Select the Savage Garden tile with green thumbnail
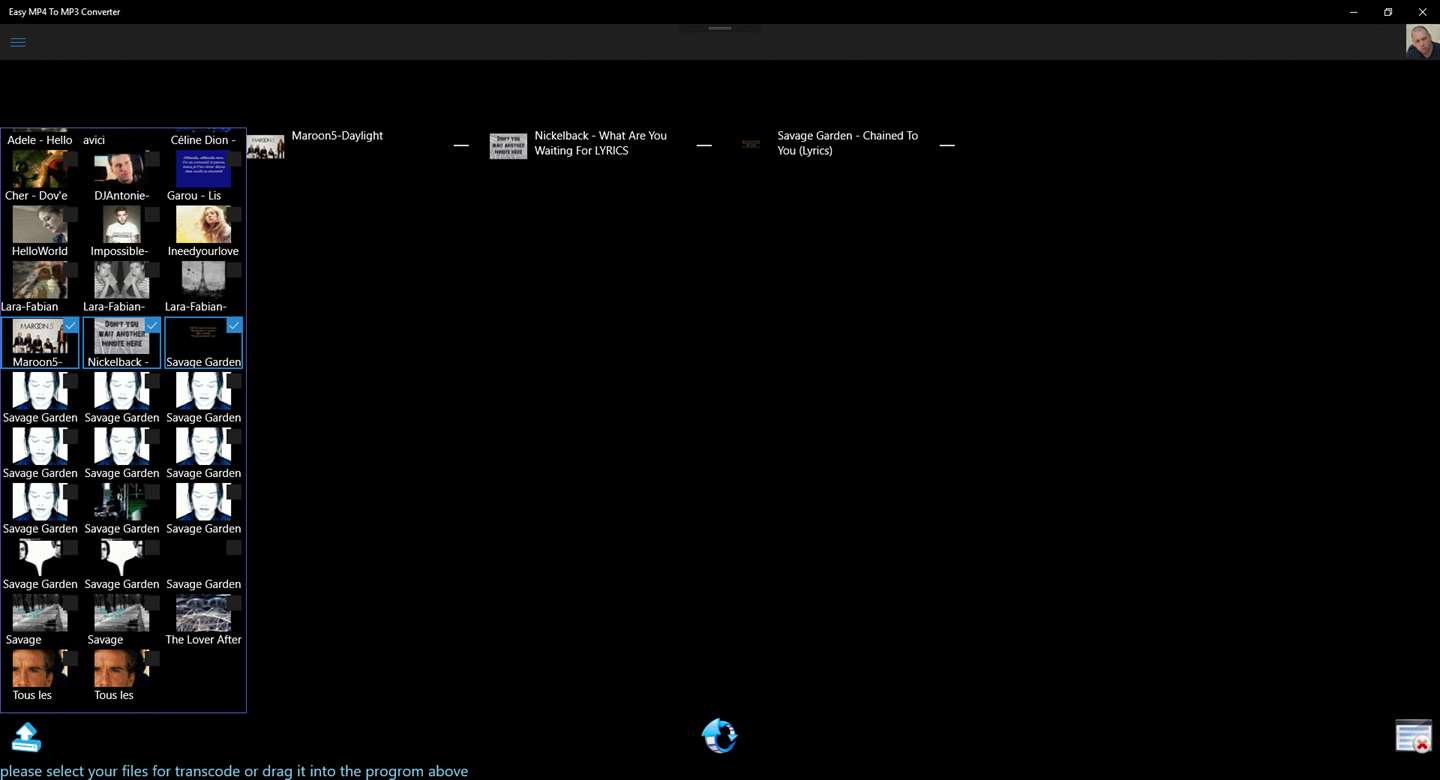The height and width of the screenshot is (780, 1440). tap(121, 502)
